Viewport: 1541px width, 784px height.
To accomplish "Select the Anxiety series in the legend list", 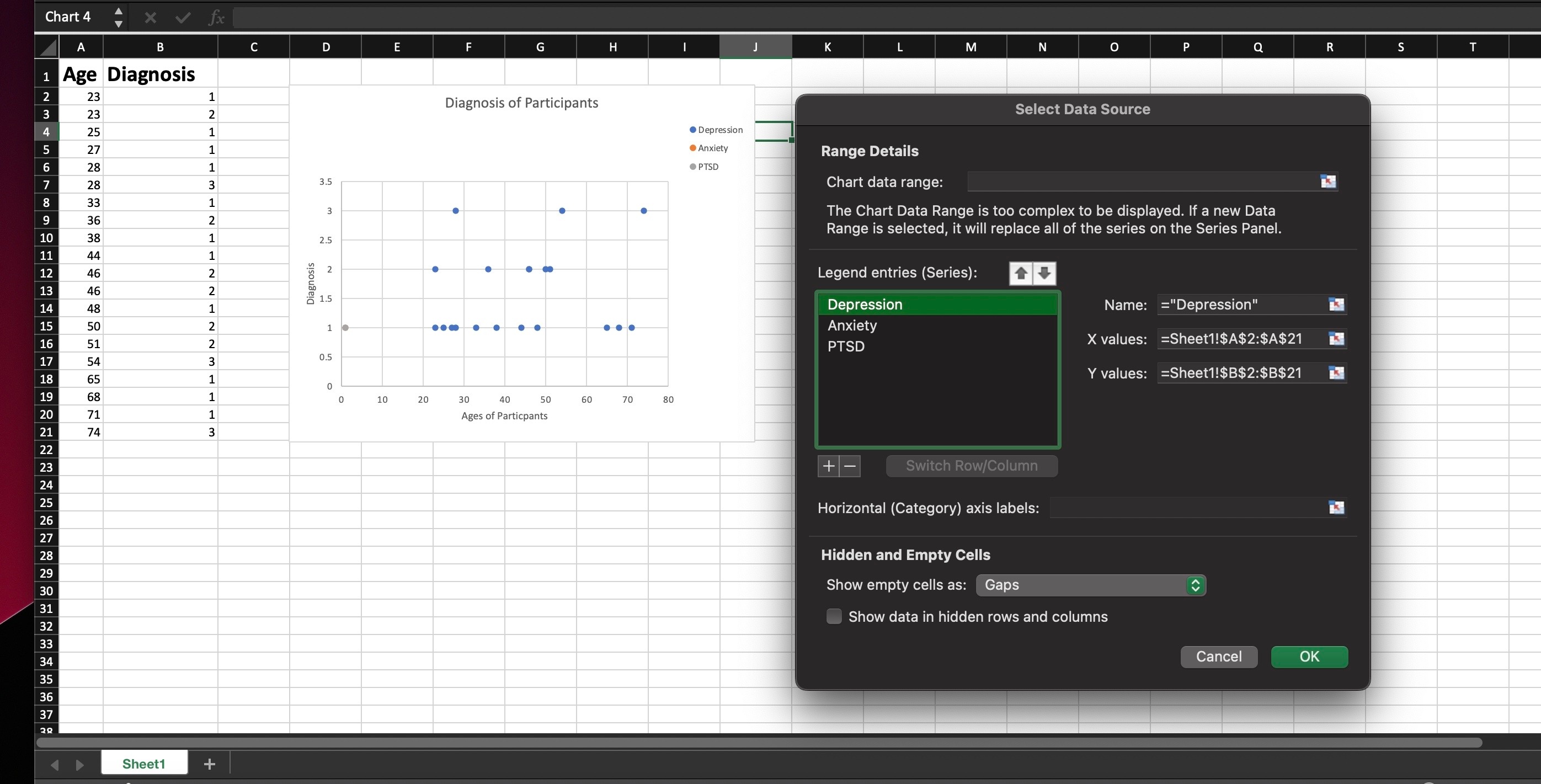I will [x=852, y=326].
